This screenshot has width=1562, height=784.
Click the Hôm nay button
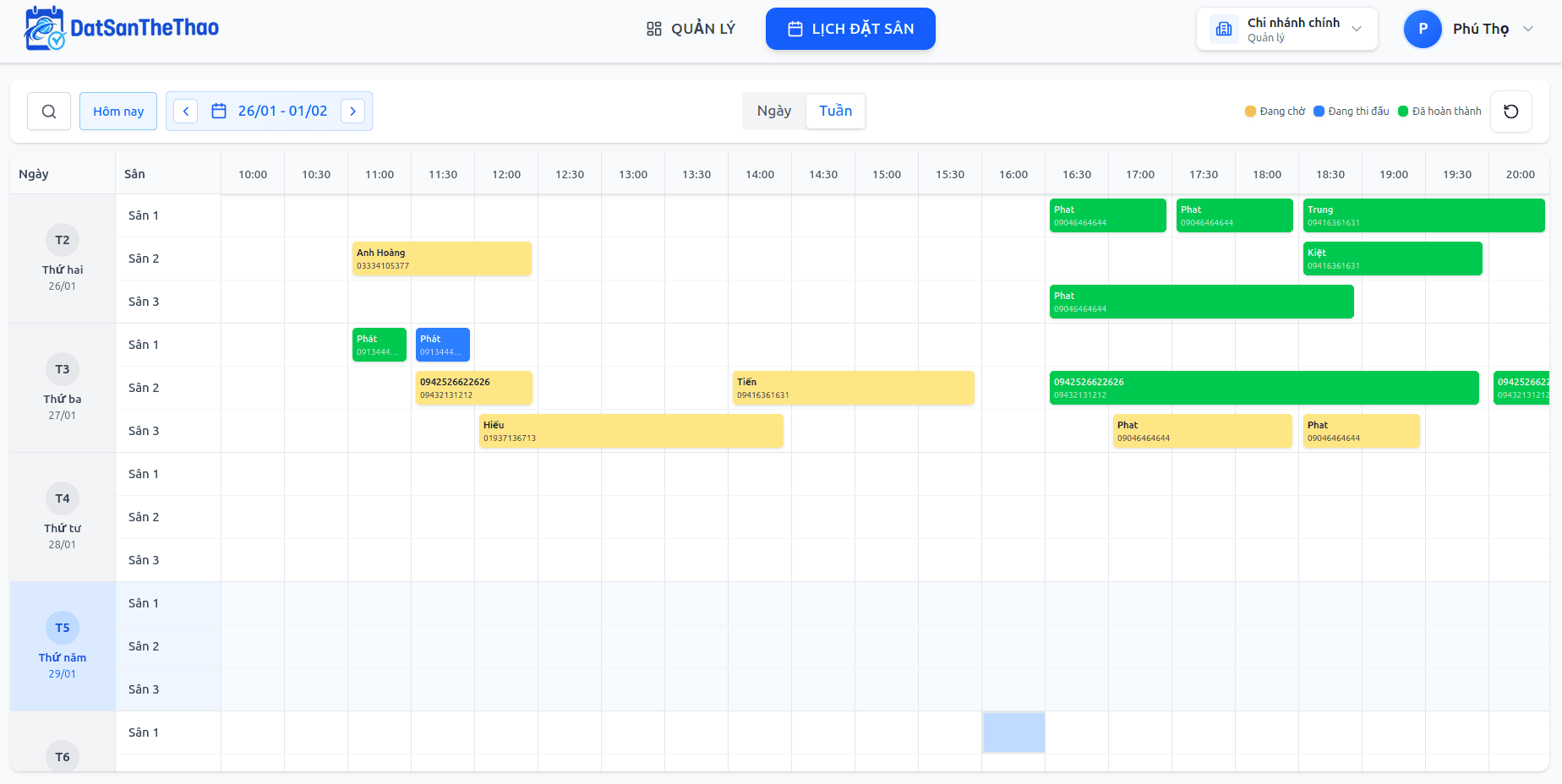point(118,112)
